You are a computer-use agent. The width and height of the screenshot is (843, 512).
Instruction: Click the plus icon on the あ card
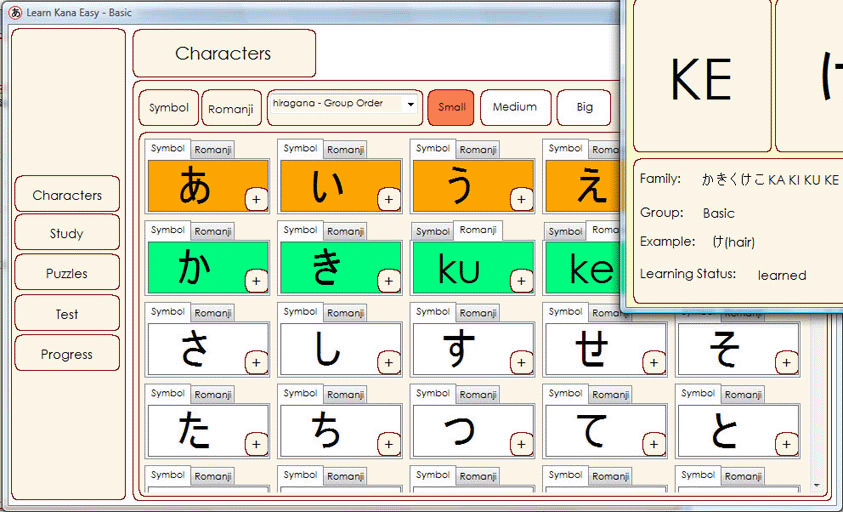tap(256, 200)
